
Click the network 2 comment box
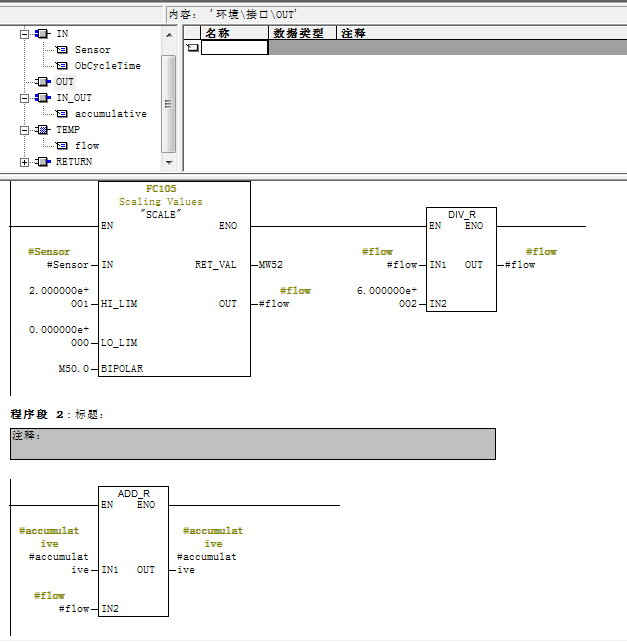pyautogui.click(x=253, y=444)
